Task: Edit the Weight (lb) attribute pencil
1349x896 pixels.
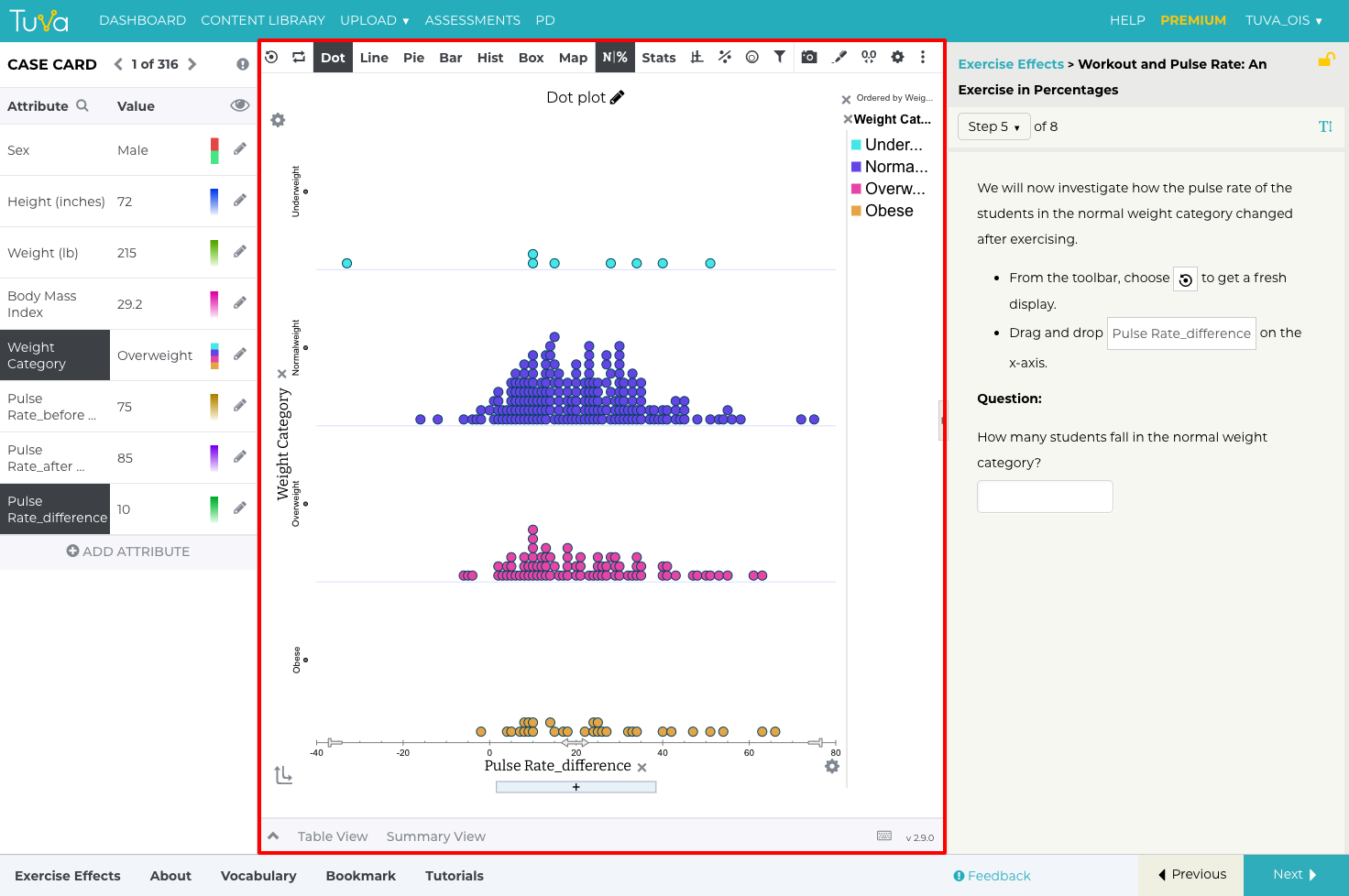Action: (x=240, y=251)
